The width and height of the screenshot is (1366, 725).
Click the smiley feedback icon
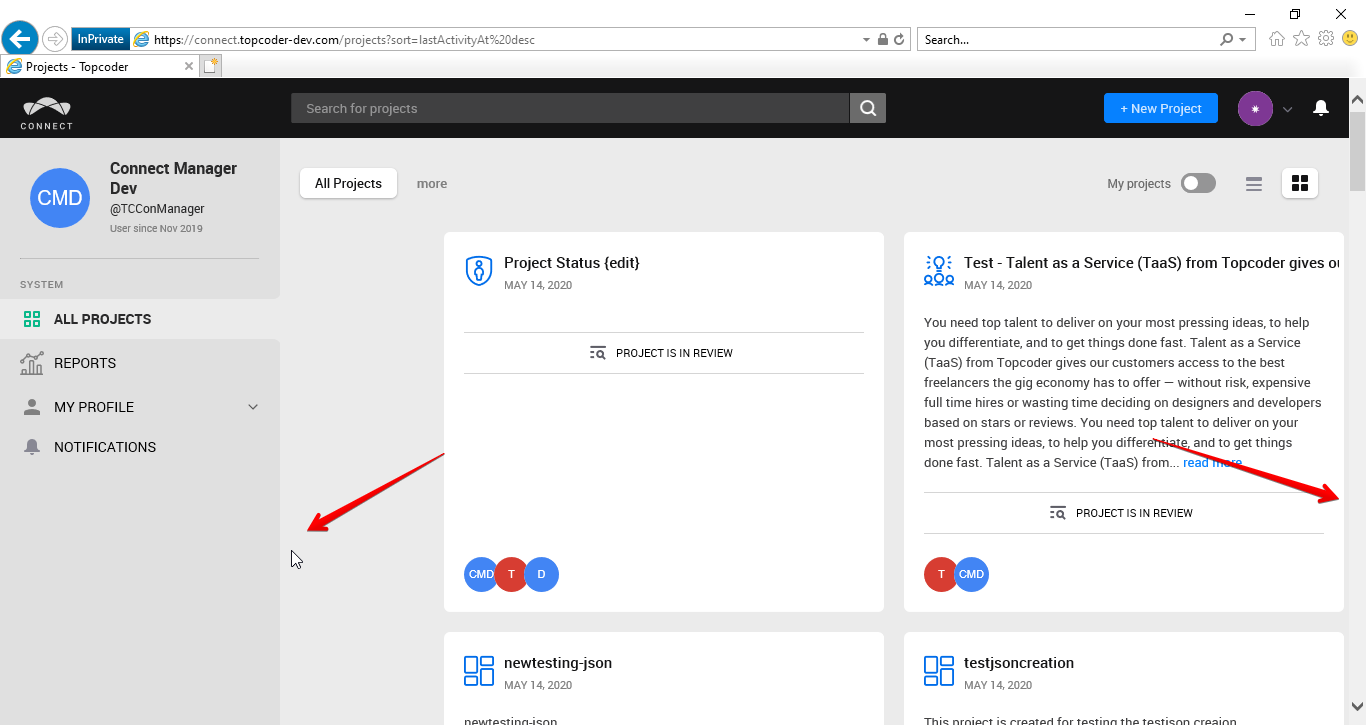tap(1350, 39)
